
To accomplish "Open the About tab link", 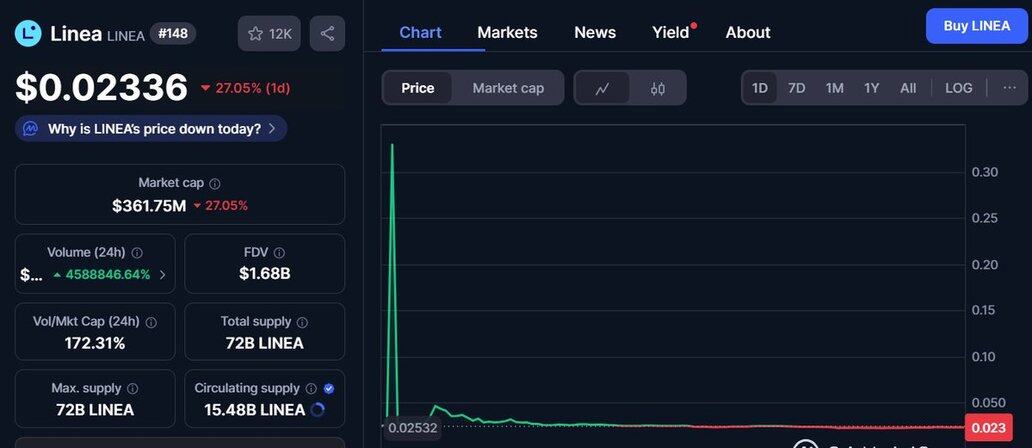I will click(x=748, y=32).
